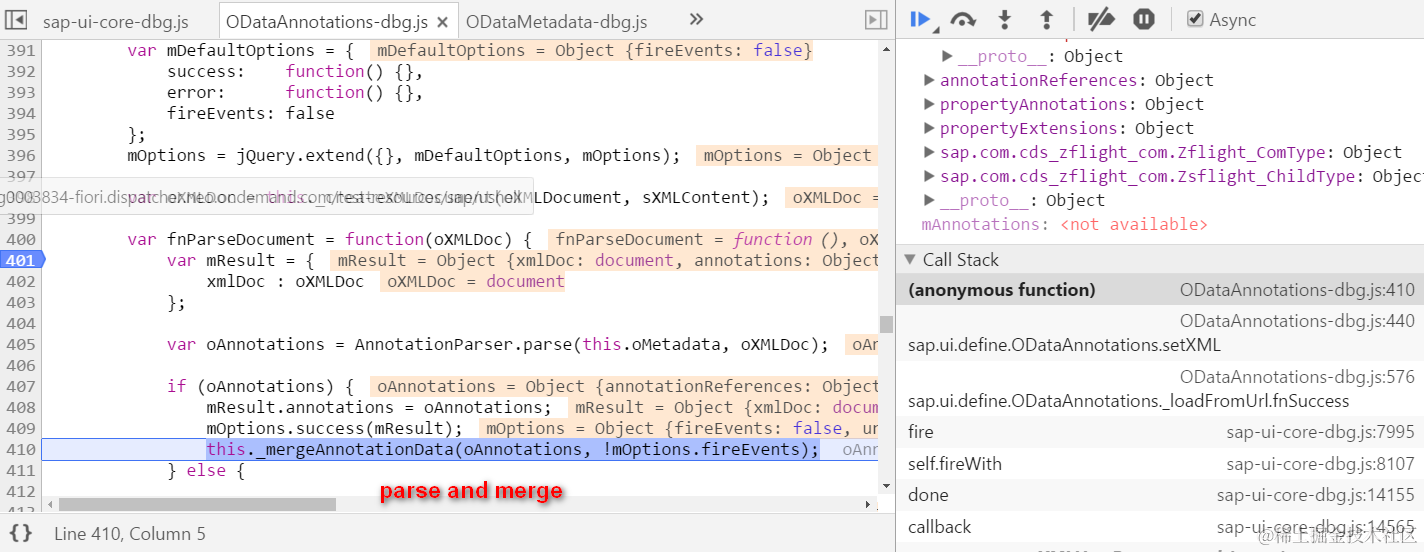Click the vertical scrollbar thumb of code editor
This screenshot has width=1424, height=552.
(886, 324)
